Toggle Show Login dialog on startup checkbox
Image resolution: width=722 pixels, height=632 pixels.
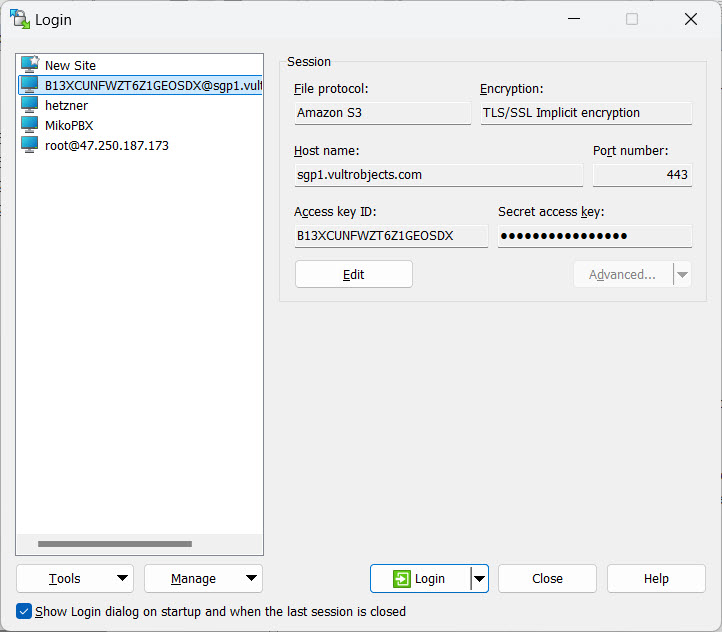tap(24, 611)
